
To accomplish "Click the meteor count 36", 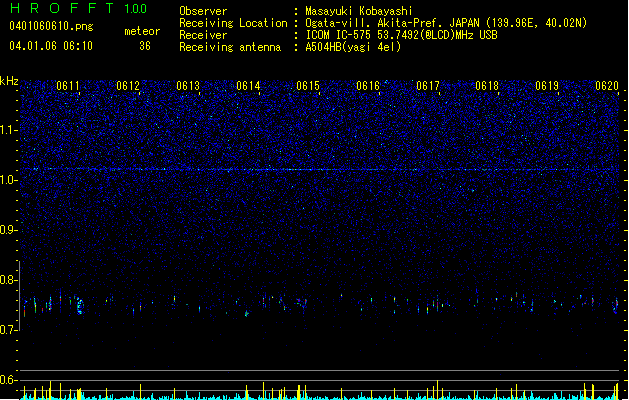I will [x=145, y=46].
